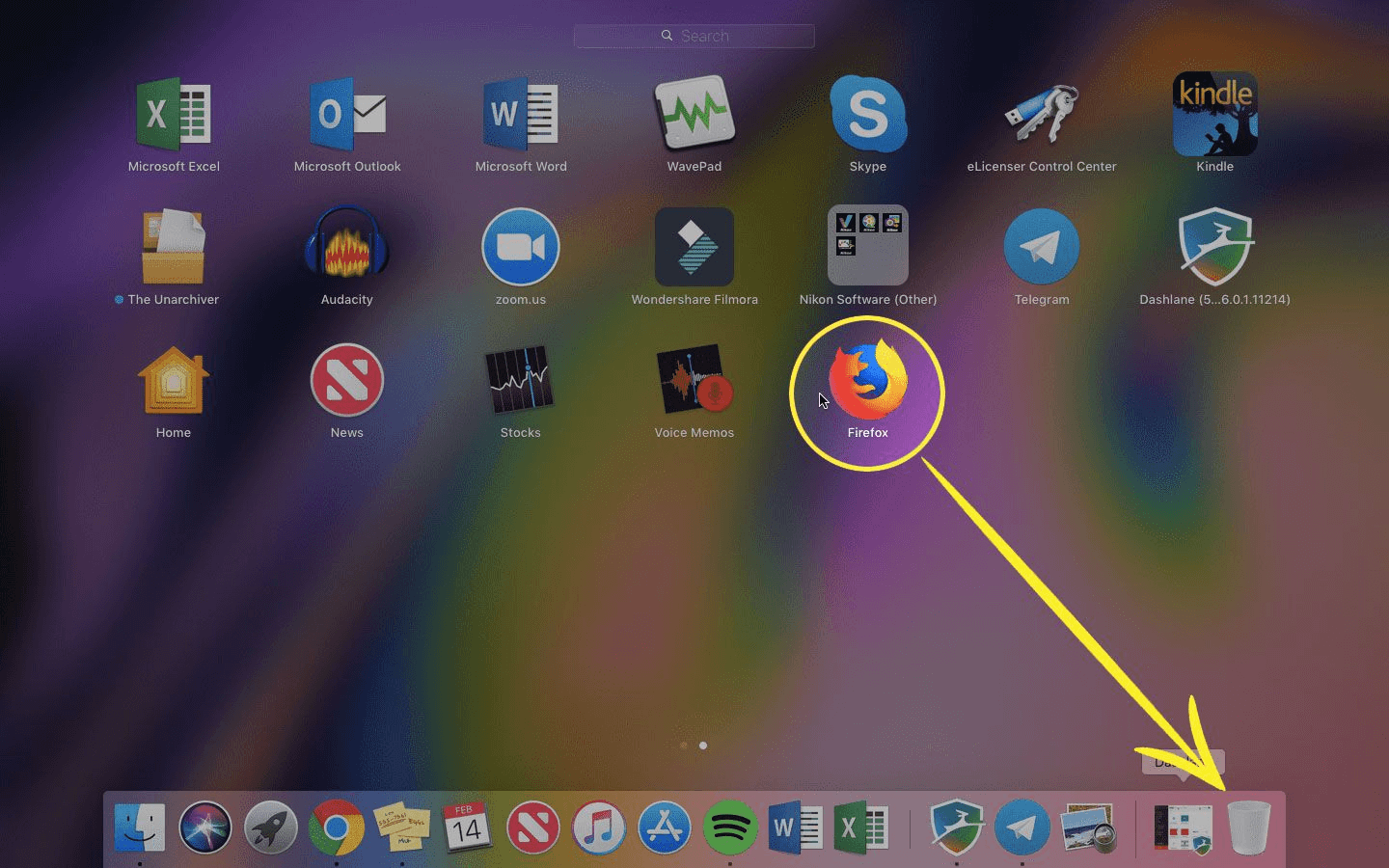Image resolution: width=1389 pixels, height=868 pixels.
Task: Open The Unarchiver app
Action: coord(174,247)
